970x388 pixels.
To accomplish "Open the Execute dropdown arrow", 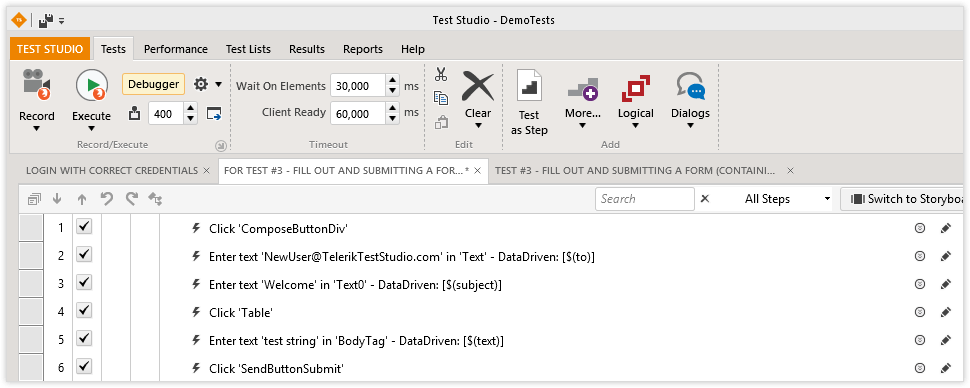I will (92, 129).
